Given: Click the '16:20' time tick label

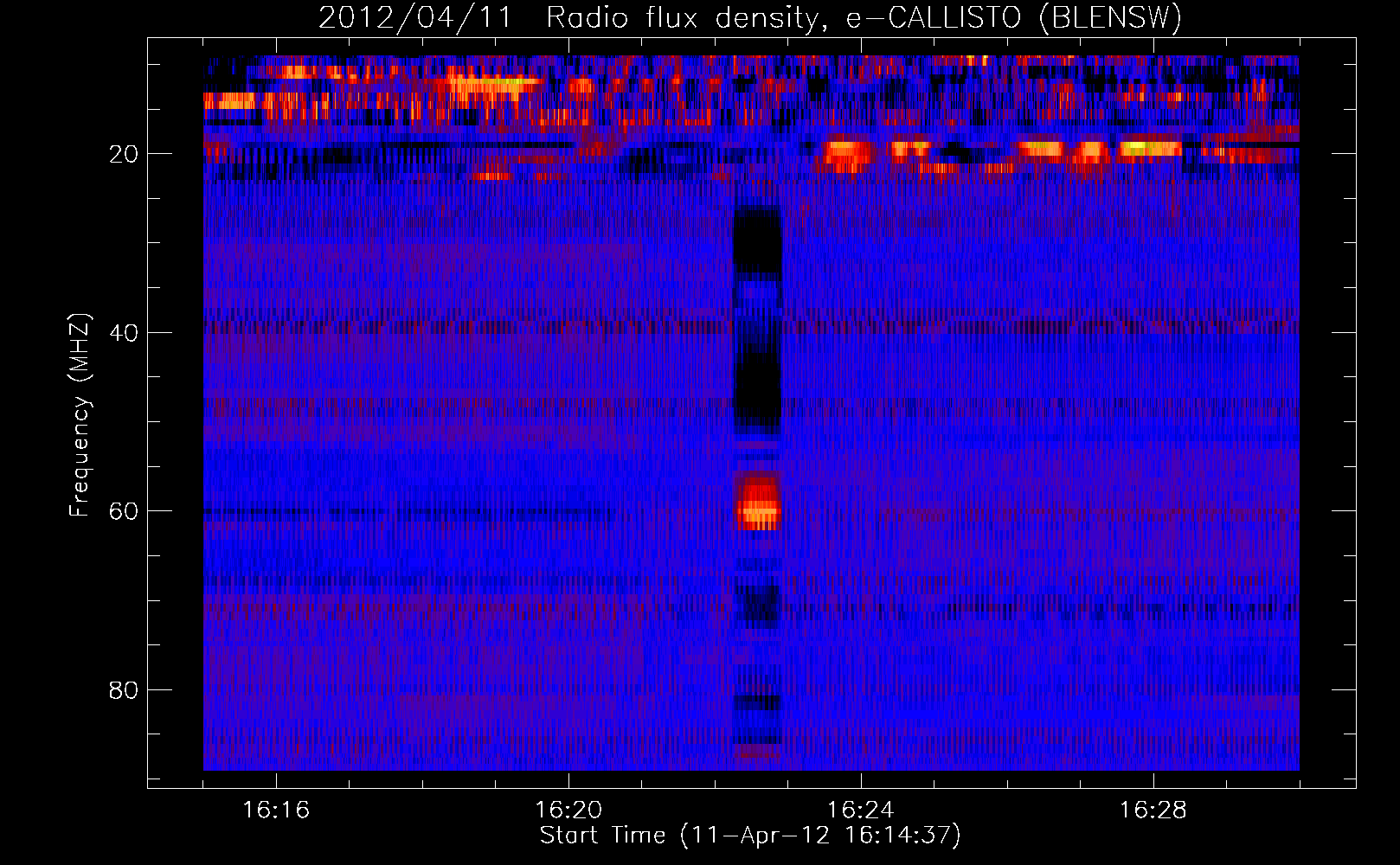Looking at the screenshot, I should tap(568, 811).
